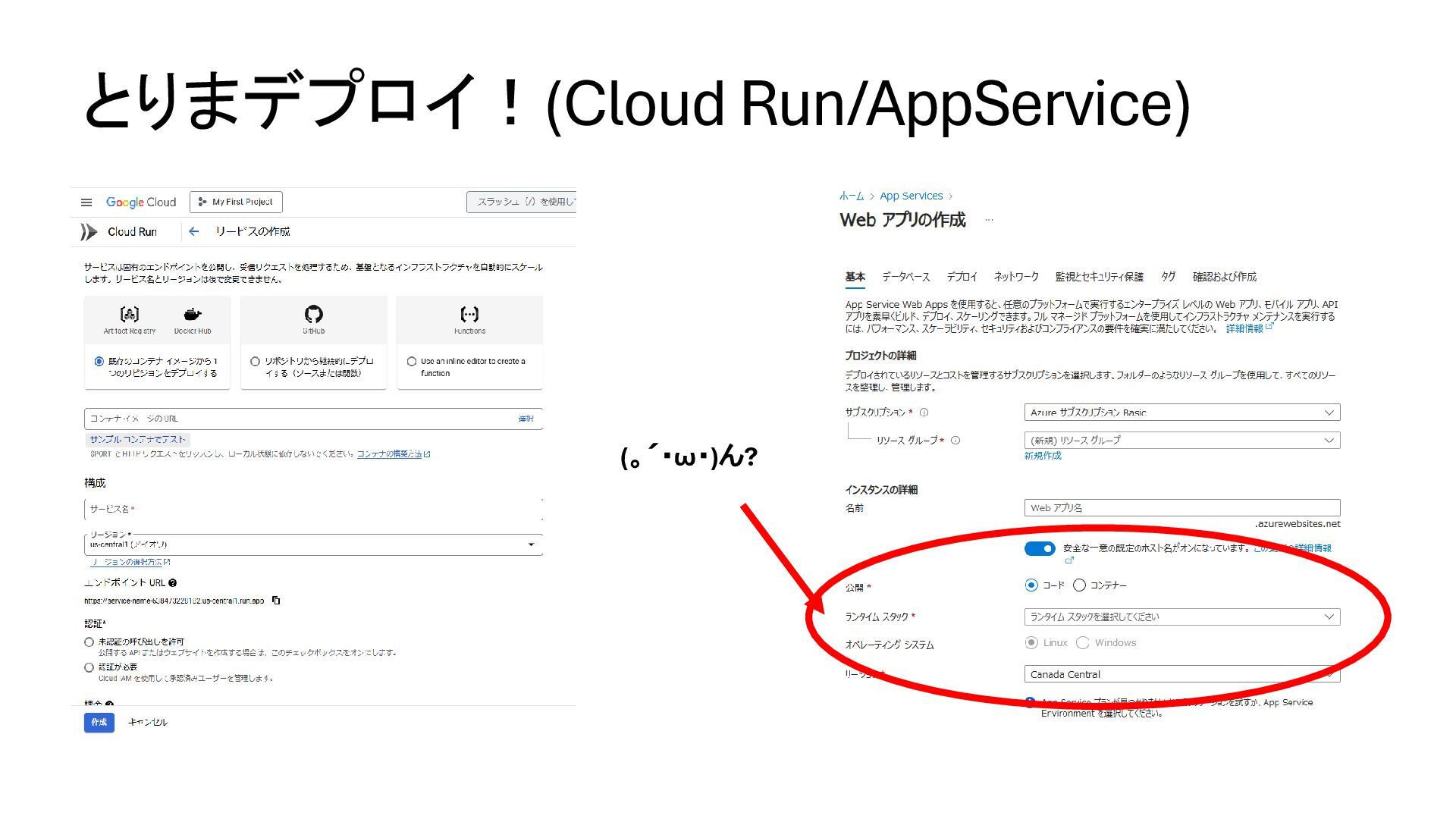
Task: Click the Cloud Run endpoint URL text
Action: coord(174,601)
